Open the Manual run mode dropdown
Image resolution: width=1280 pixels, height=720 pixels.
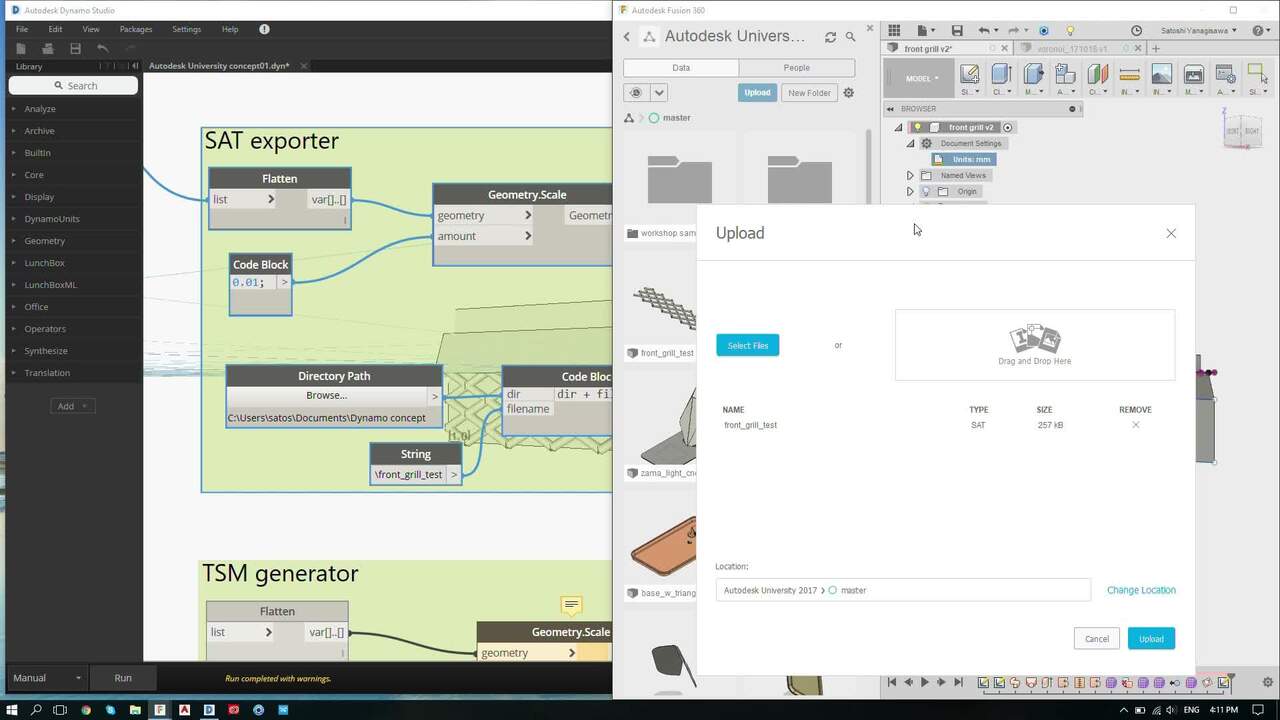pyautogui.click(x=47, y=678)
